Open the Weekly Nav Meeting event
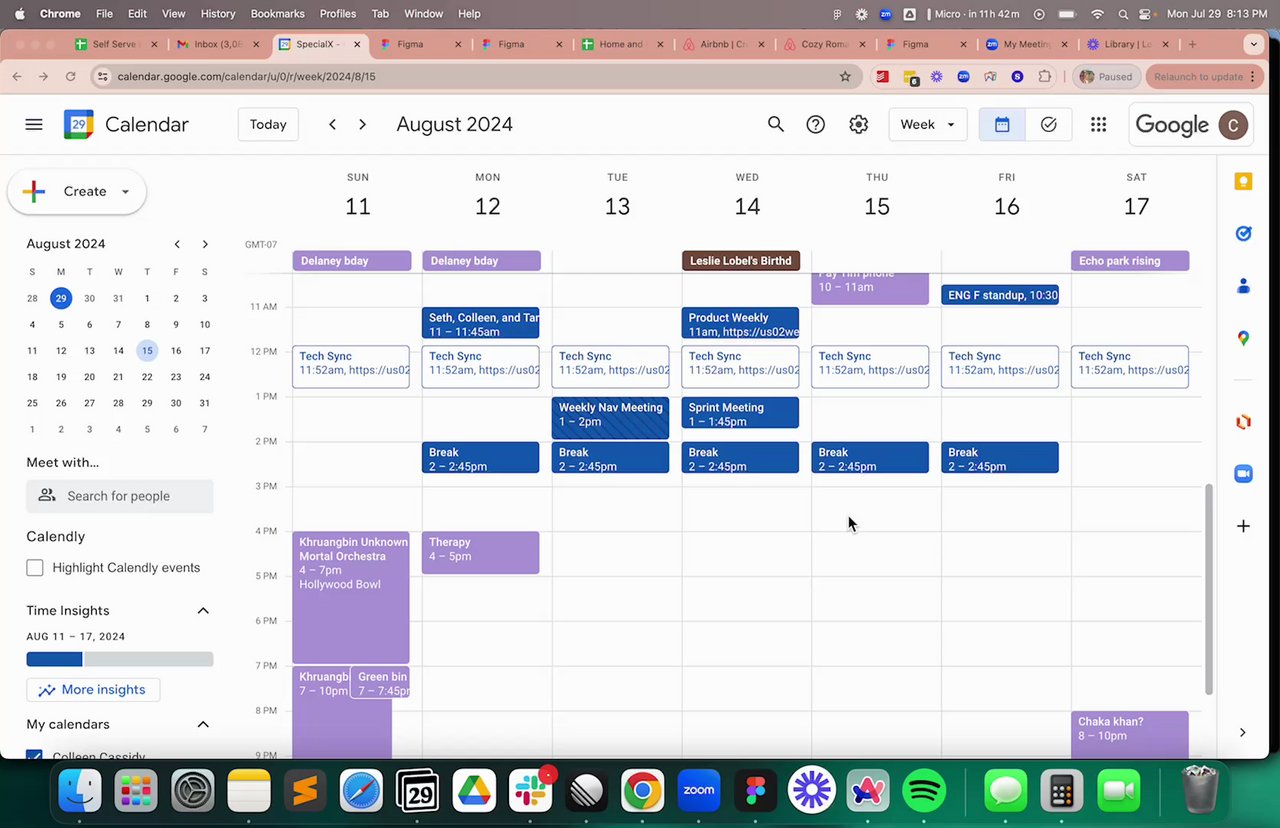This screenshot has width=1280, height=828. pos(610,417)
